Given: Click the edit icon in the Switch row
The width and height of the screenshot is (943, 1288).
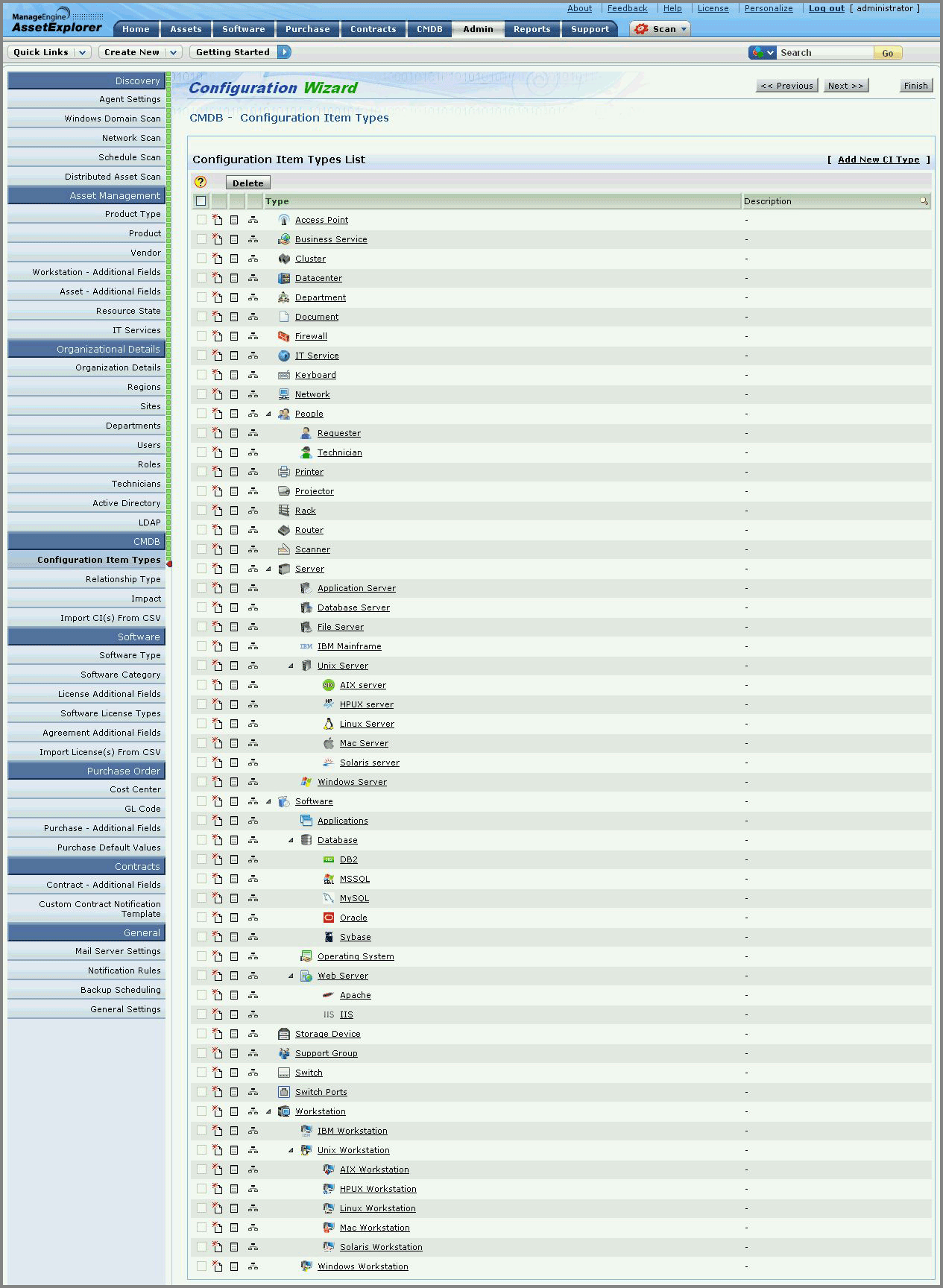Looking at the screenshot, I should pos(217,1073).
